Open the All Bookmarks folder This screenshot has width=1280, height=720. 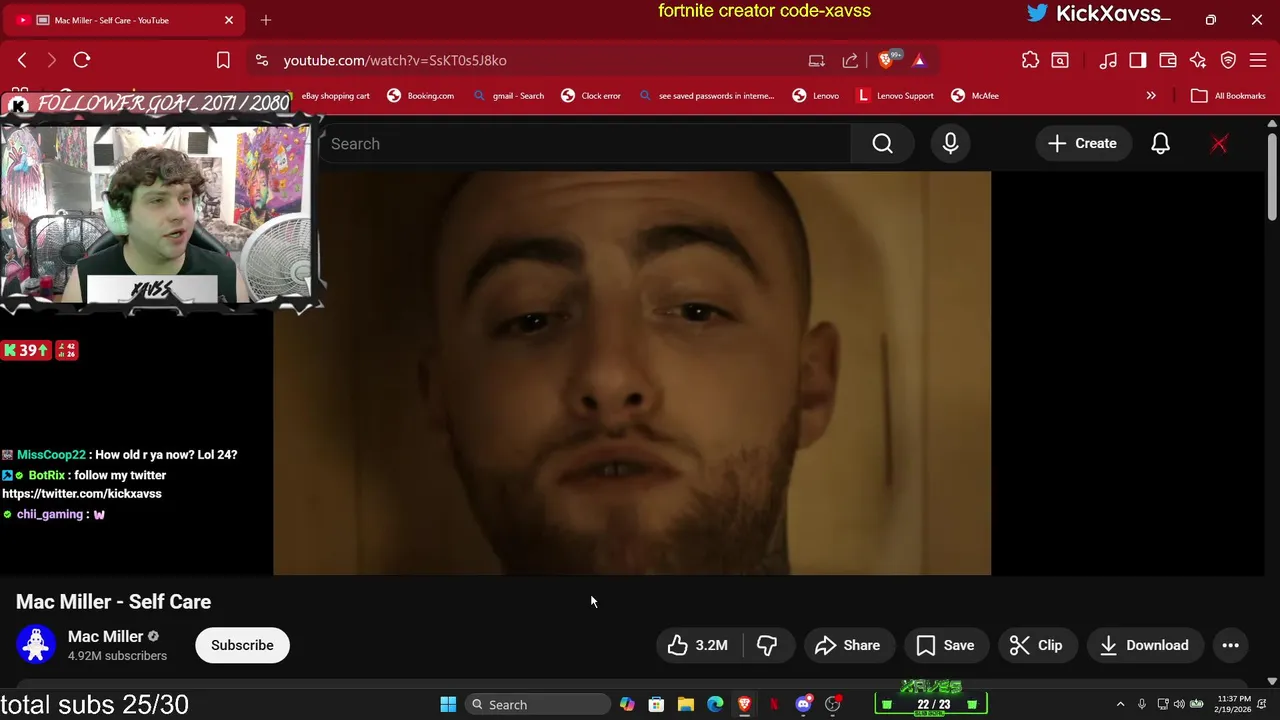[1229, 96]
